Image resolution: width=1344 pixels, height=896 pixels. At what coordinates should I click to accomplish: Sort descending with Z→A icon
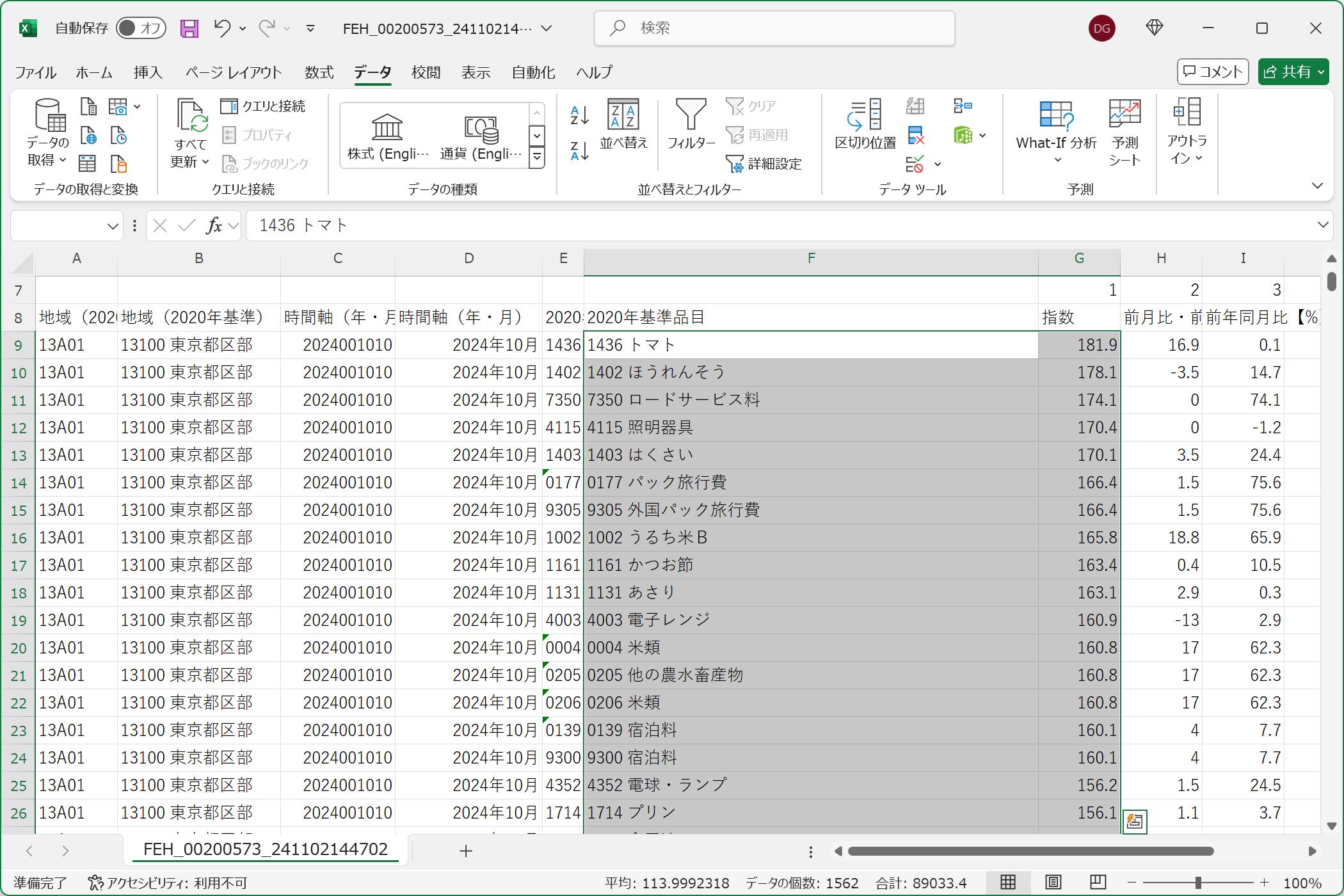[579, 151]
